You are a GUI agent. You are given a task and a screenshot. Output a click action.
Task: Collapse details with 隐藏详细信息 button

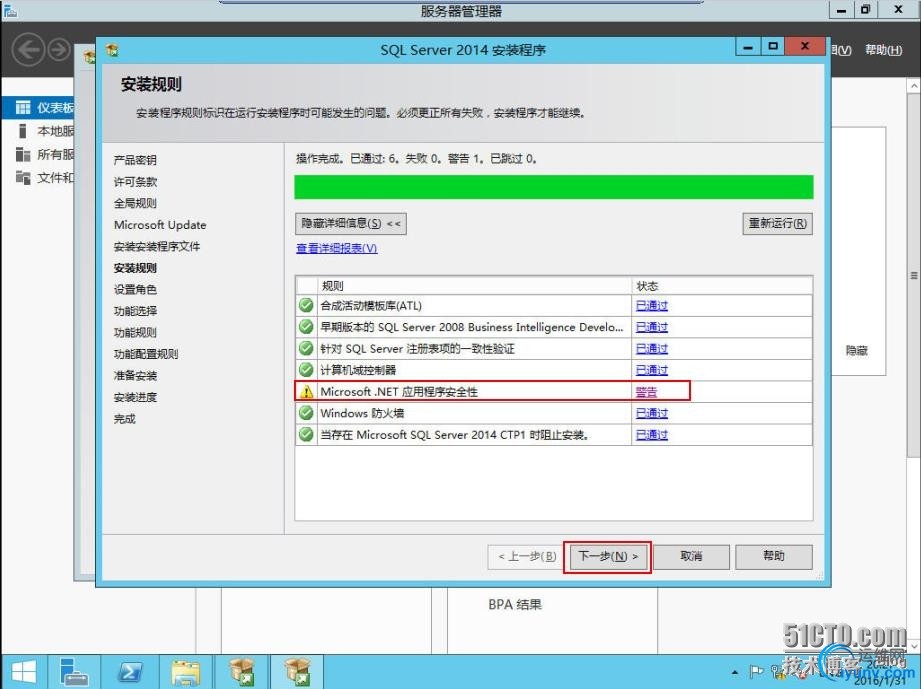[351, 224]
